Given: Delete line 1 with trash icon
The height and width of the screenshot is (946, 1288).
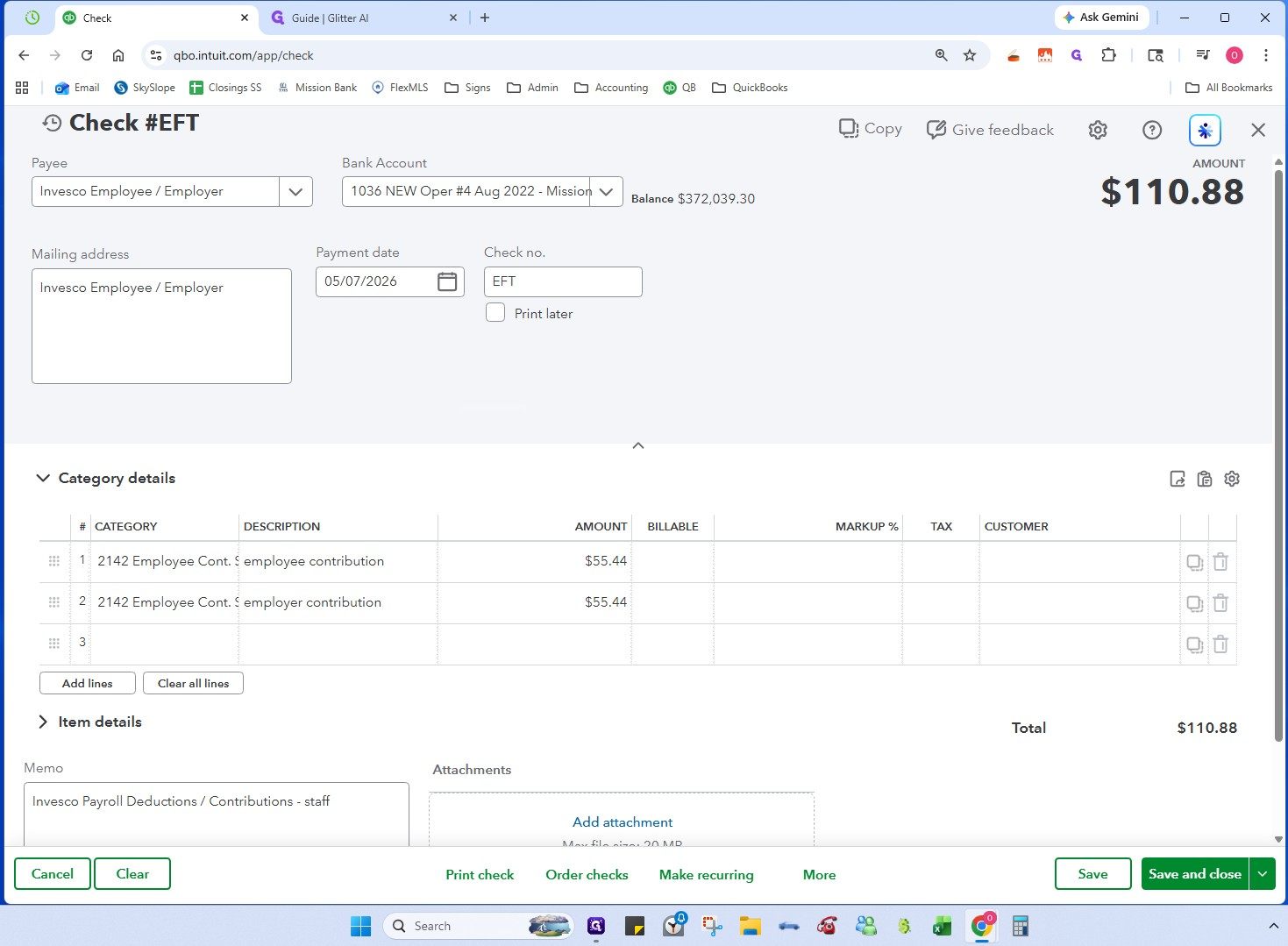Looking at the screenshot, I should click(x=1220, y=562).
